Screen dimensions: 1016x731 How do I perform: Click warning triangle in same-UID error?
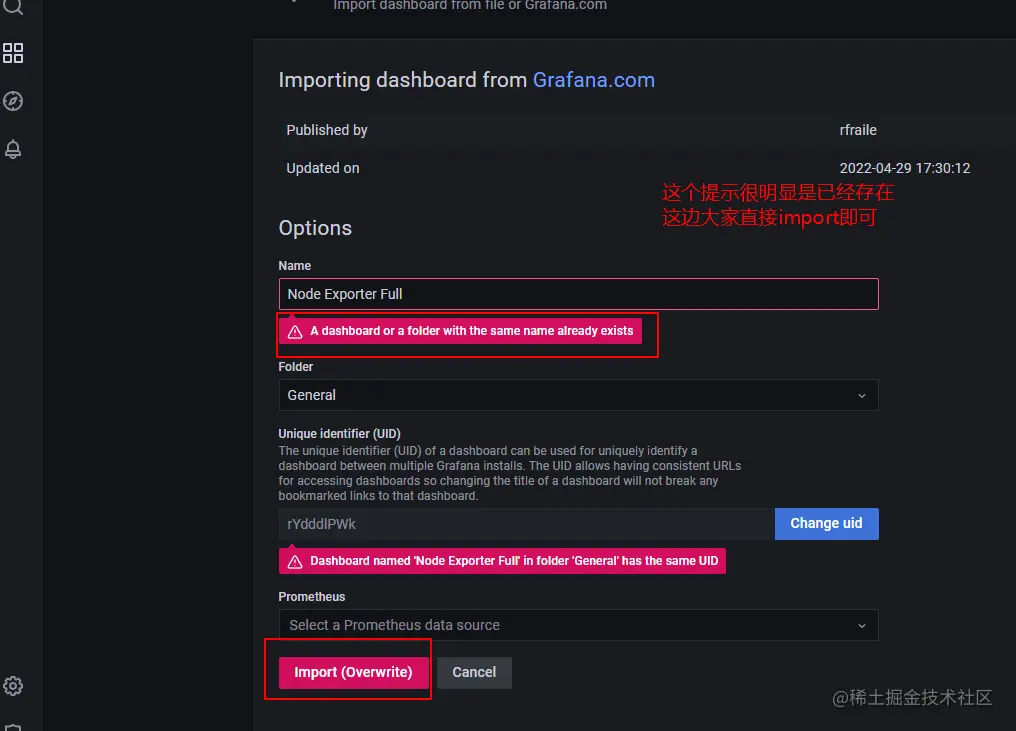click(x=295, y=562)
